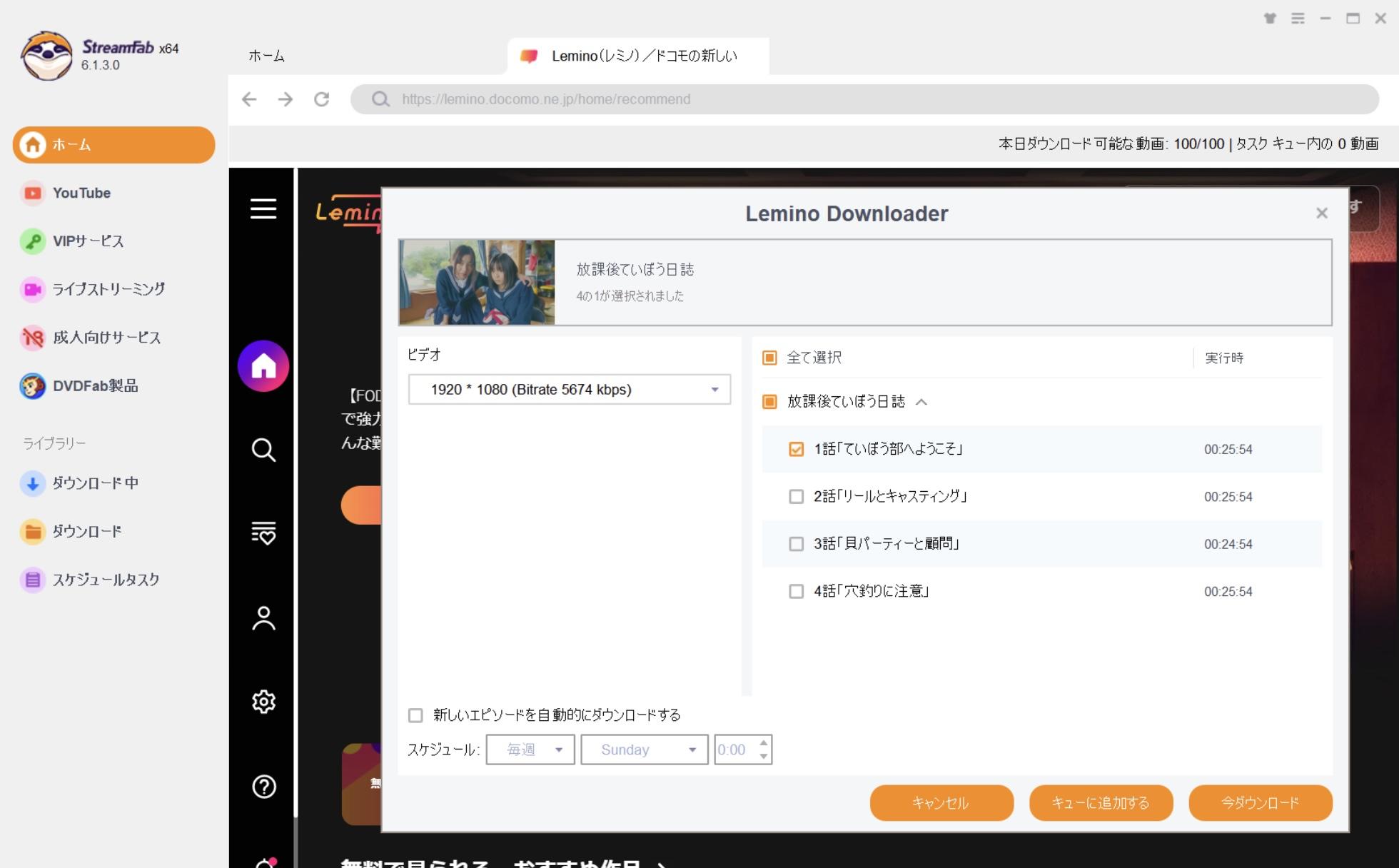Open the 毎週 schedule frequency dropdown

tap(530, 750)
